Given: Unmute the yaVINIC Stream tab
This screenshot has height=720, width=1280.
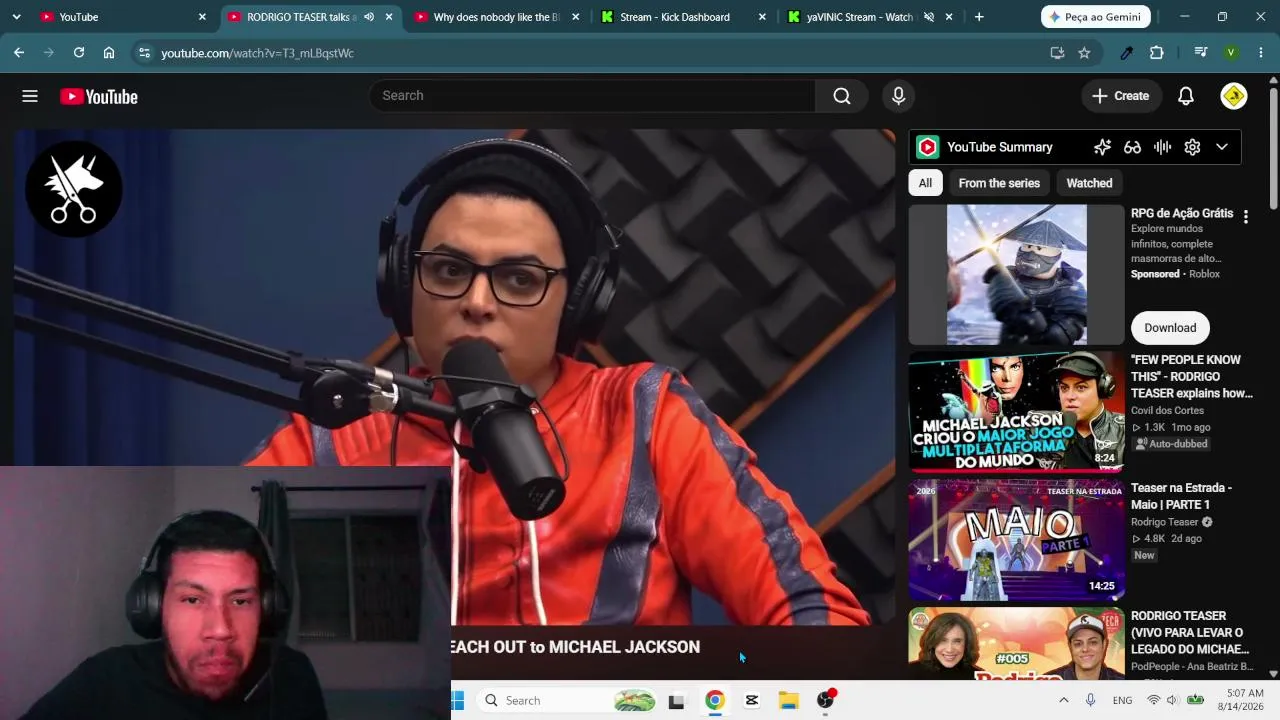Looking at the screenshot, I should 929,17.
